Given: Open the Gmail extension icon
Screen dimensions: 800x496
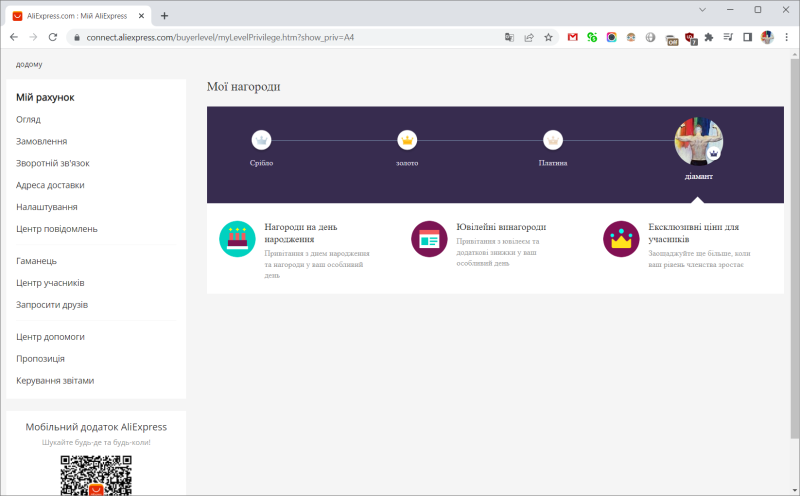Looking at the screenshot, I should tap(573, 37).
